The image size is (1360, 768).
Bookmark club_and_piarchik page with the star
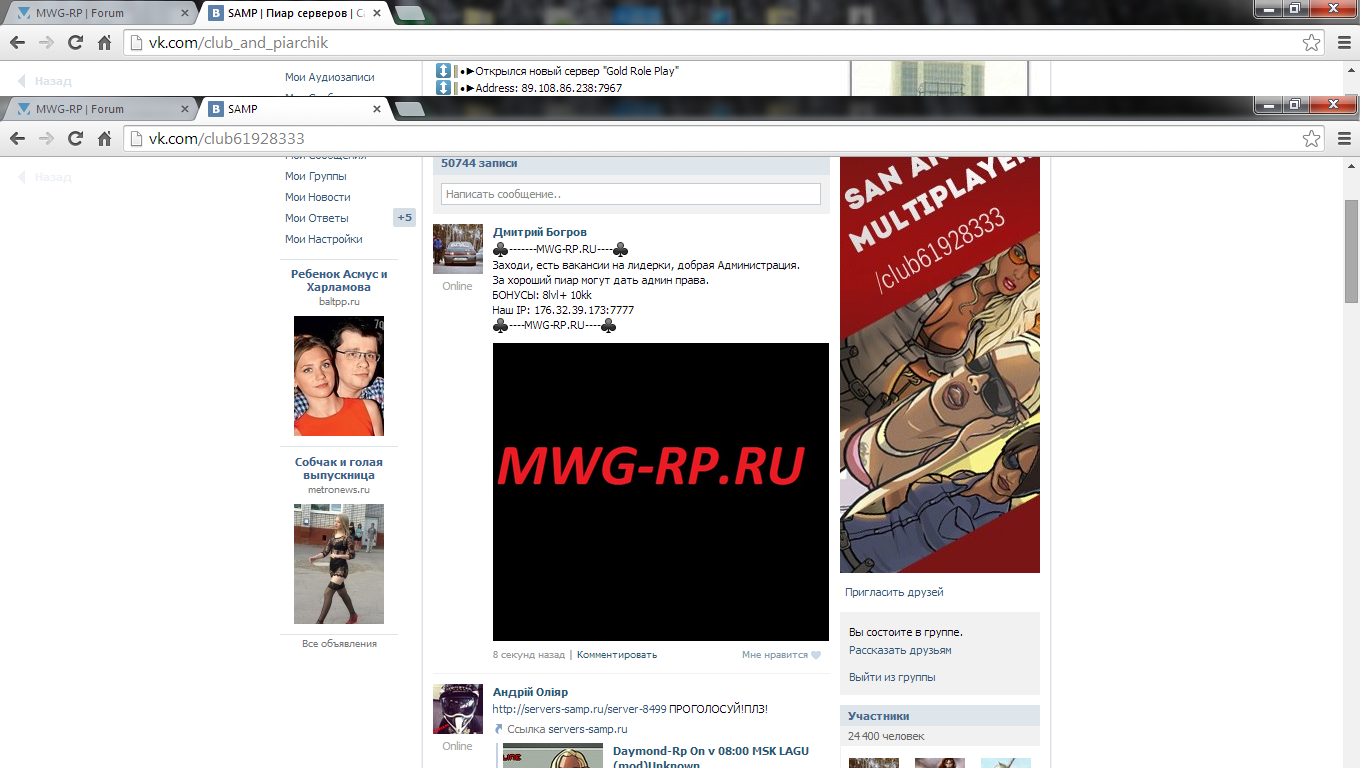pyautogui.click(x=1311, y=43)
